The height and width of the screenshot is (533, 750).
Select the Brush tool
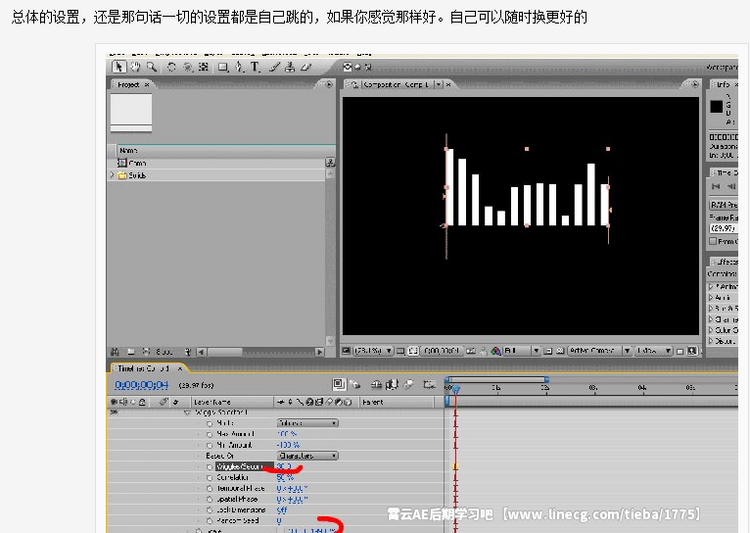coord(274,67)
